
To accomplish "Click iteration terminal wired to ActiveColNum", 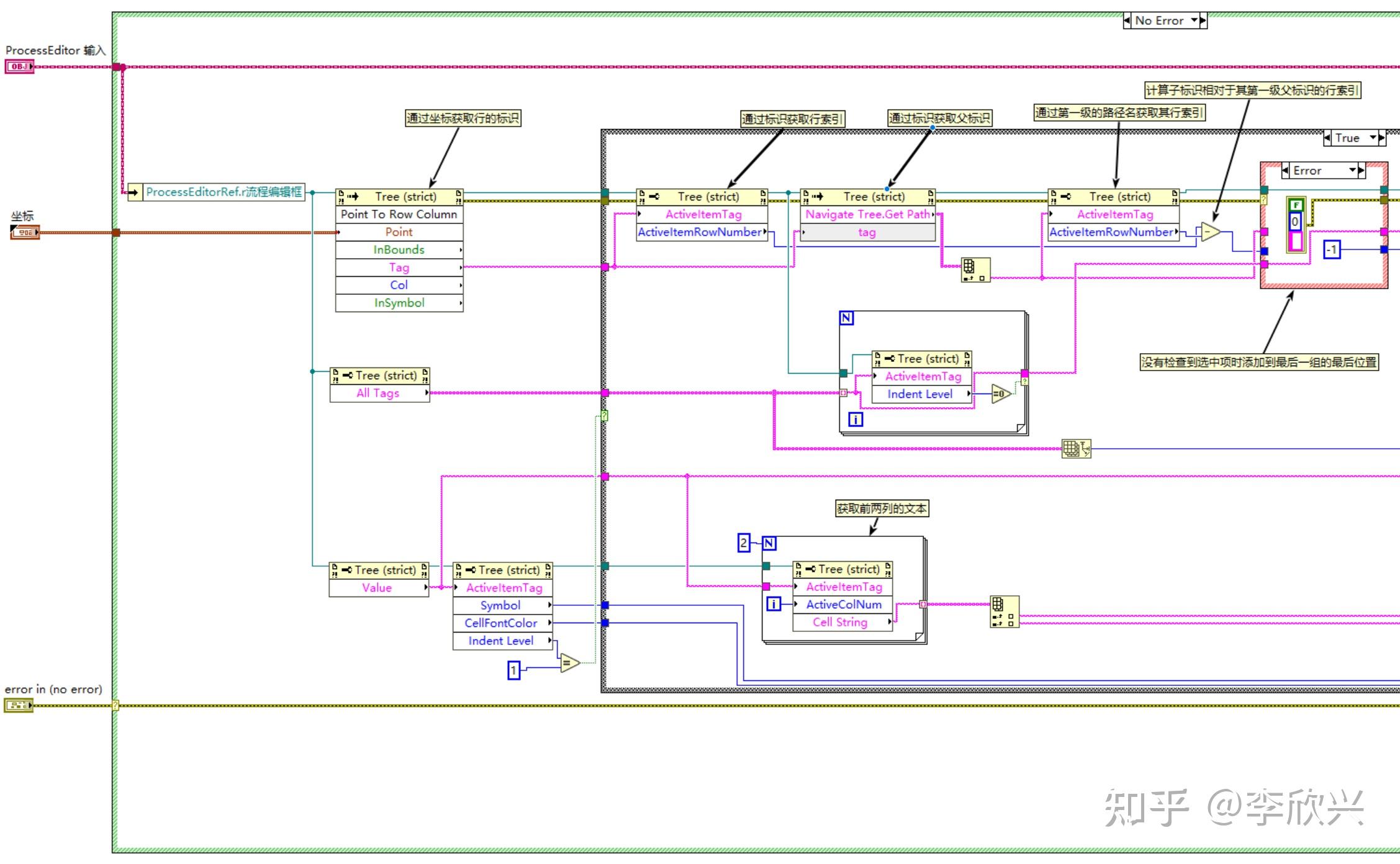I will tap(774, 604).
